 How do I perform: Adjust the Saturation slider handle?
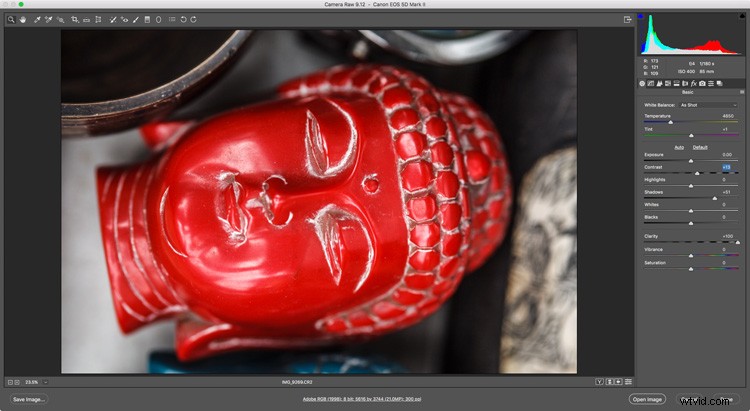click(x=691, y=269)
